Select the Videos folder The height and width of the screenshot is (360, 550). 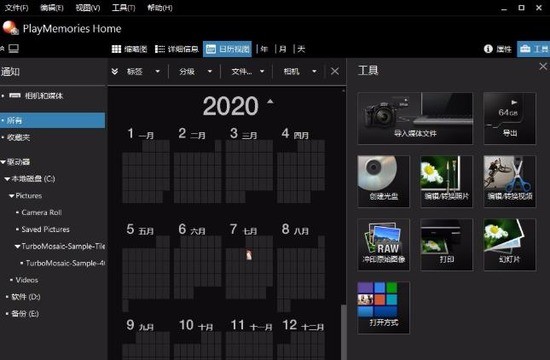[27, 280]
